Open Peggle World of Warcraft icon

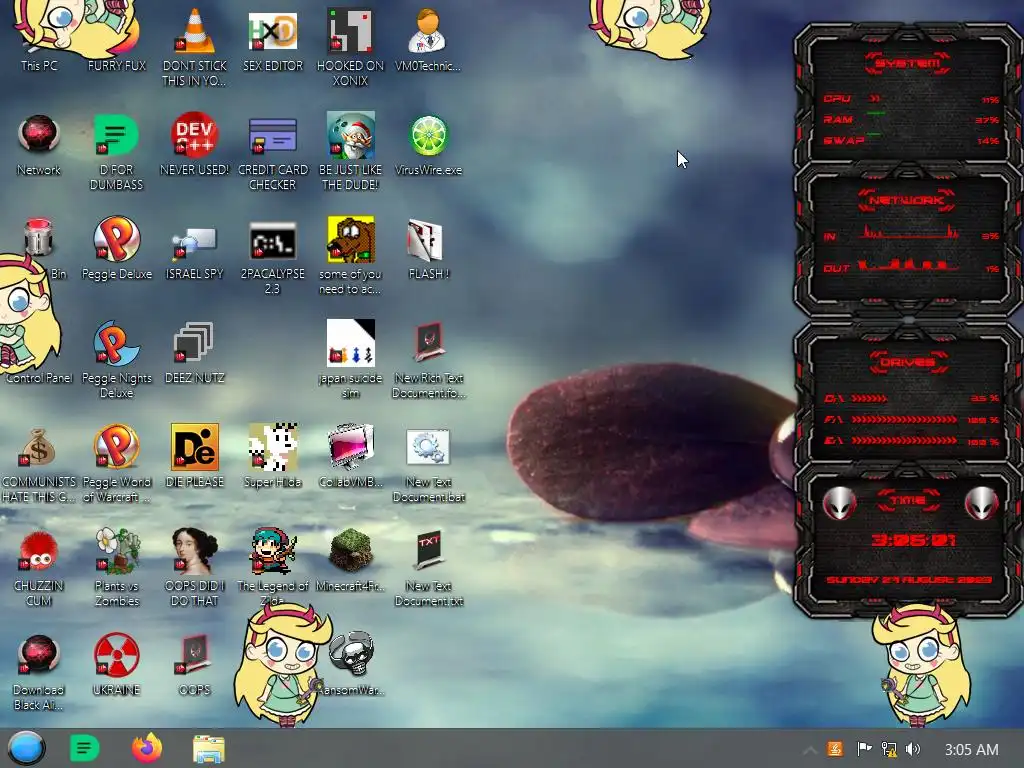[116, 464]
